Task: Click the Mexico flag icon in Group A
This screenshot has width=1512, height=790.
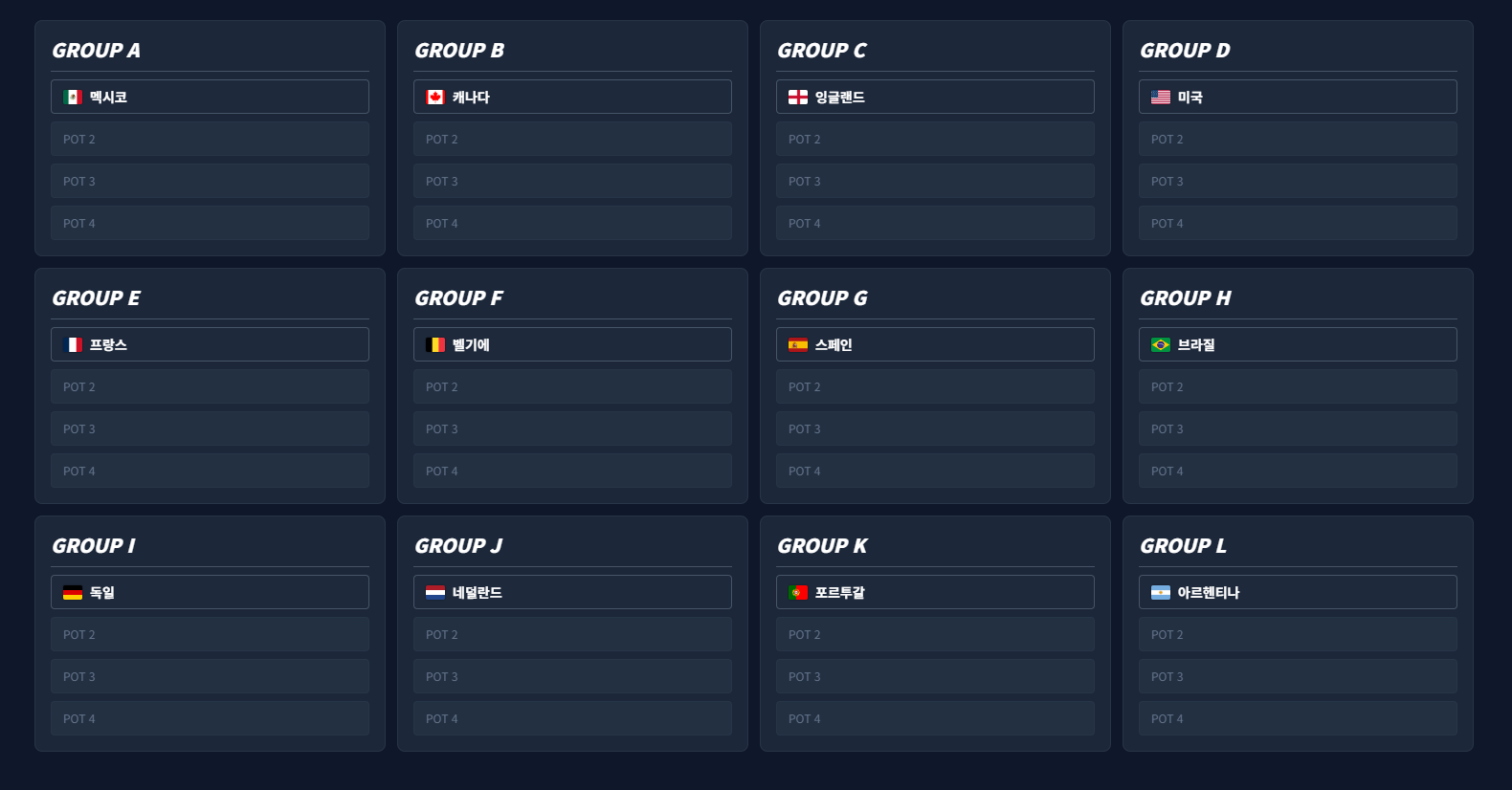Action: 73,97
